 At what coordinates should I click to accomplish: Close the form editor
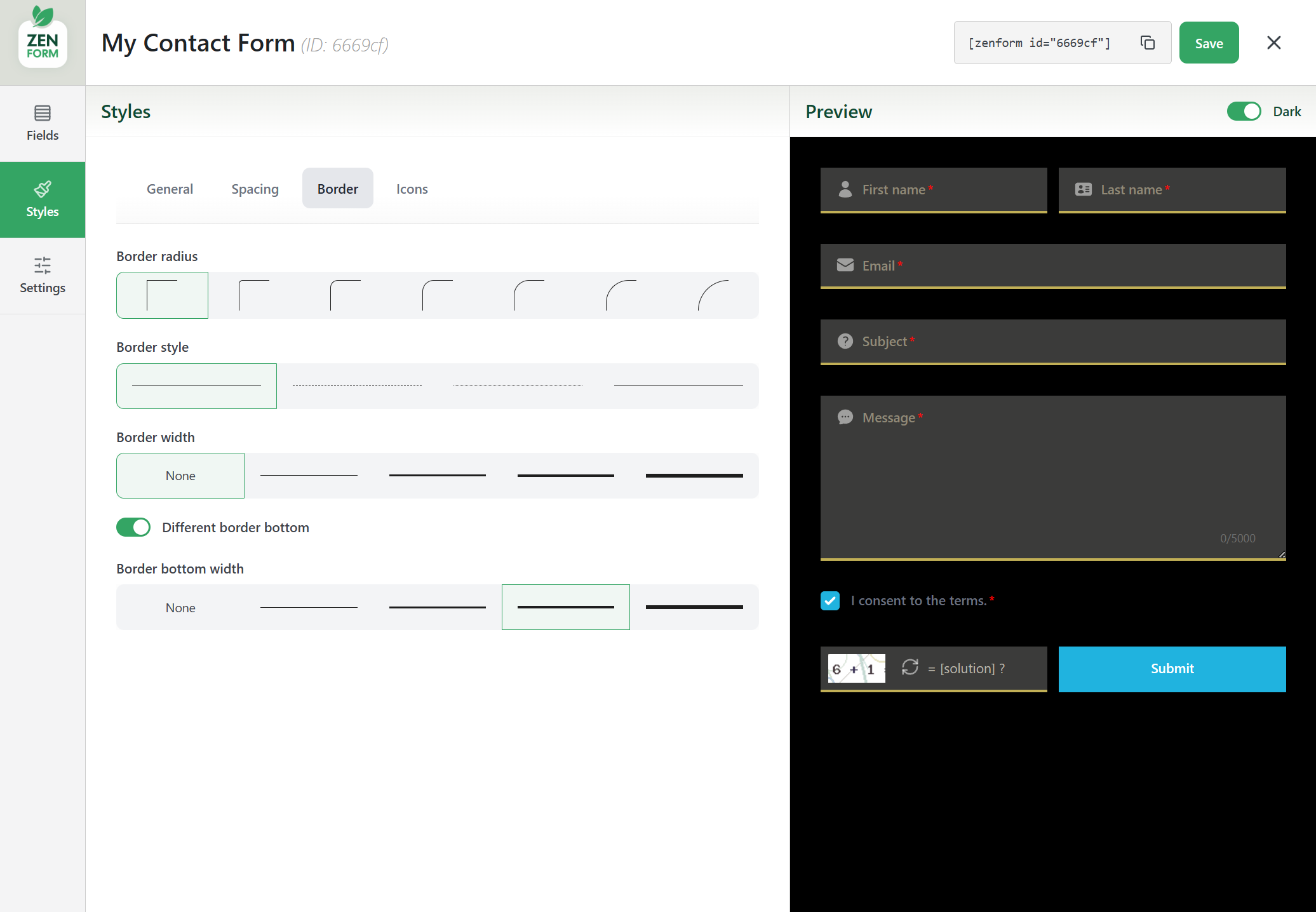click(x=1273, y=43)
